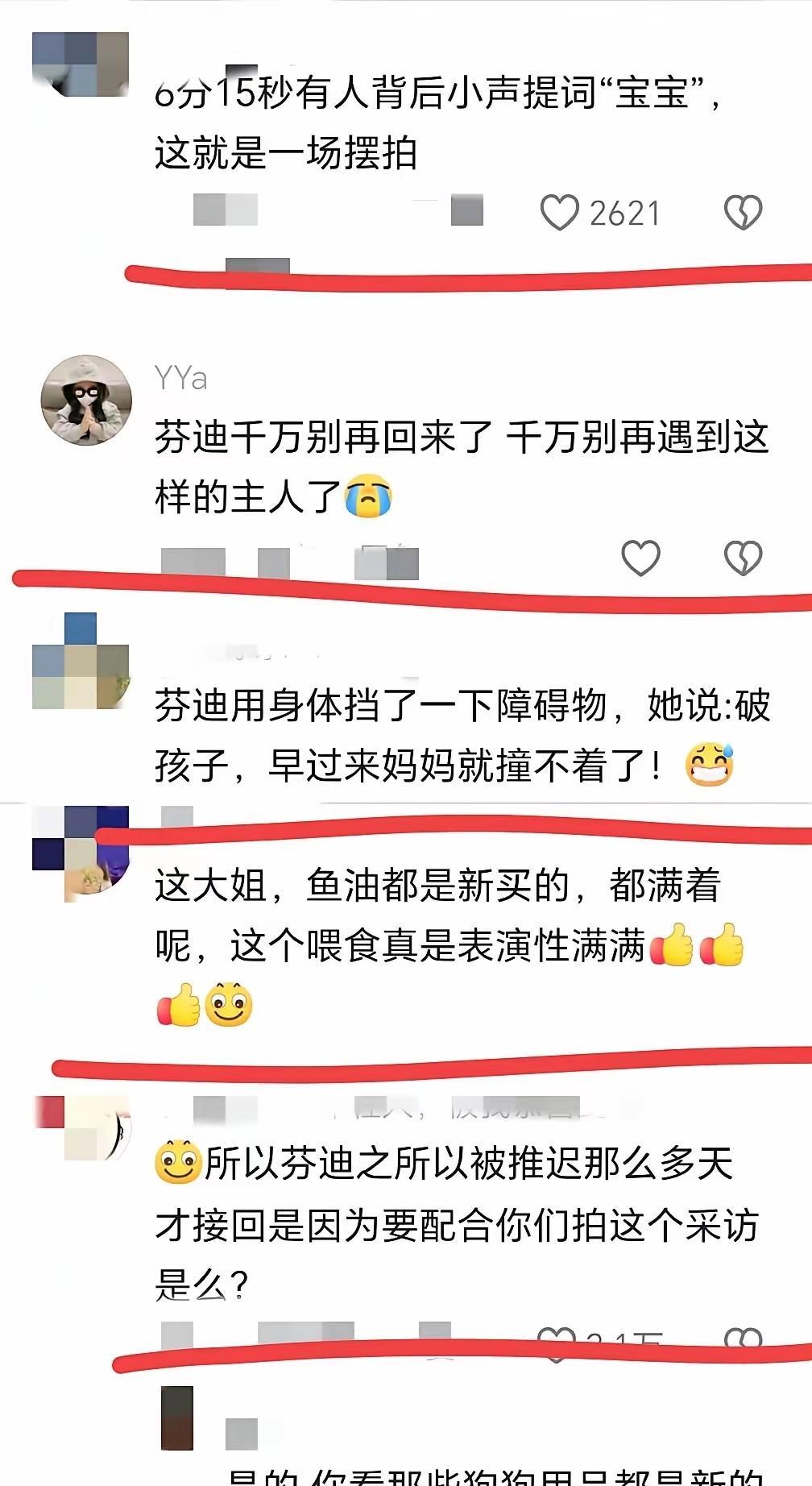
Task: Select comment text 这就是一场摆拍
Action: [x=286, y=153]
